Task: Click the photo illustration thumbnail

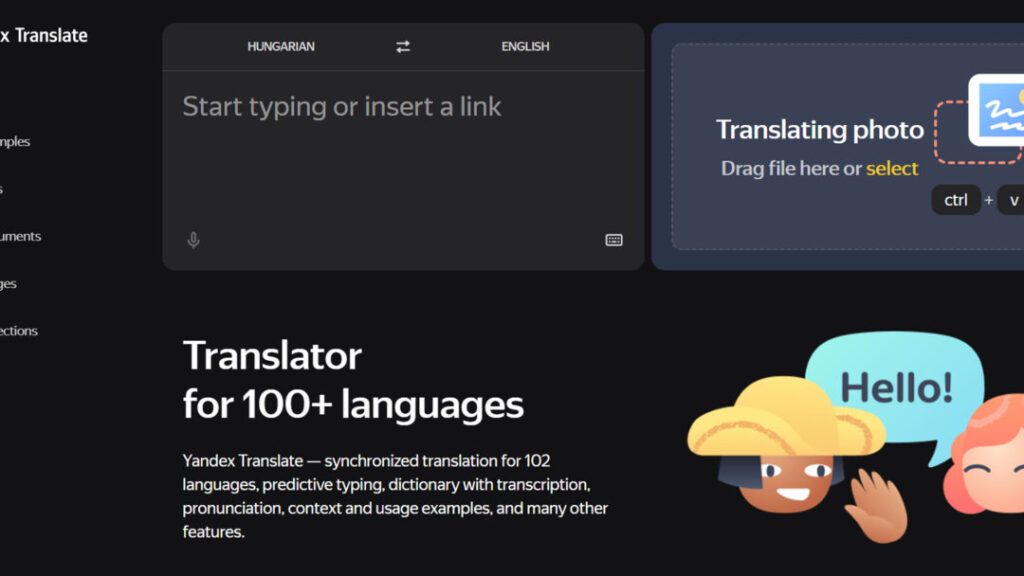Action: tap(996, 110)
